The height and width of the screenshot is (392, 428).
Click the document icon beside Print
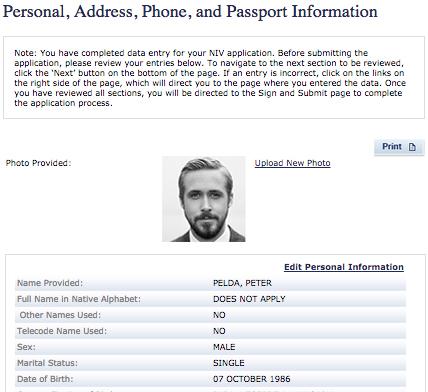[x=412, y=147]
